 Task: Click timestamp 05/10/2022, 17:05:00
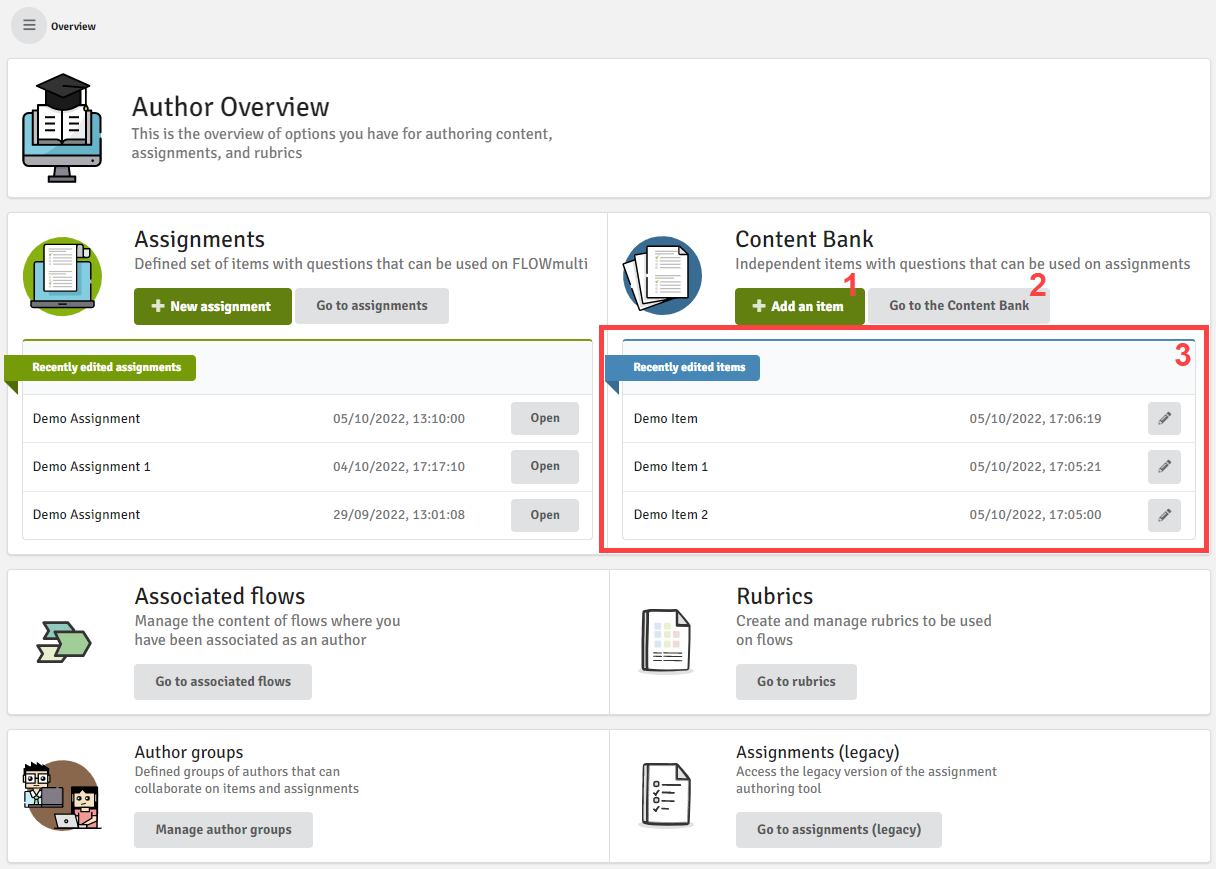click(x=1035, y=515)
